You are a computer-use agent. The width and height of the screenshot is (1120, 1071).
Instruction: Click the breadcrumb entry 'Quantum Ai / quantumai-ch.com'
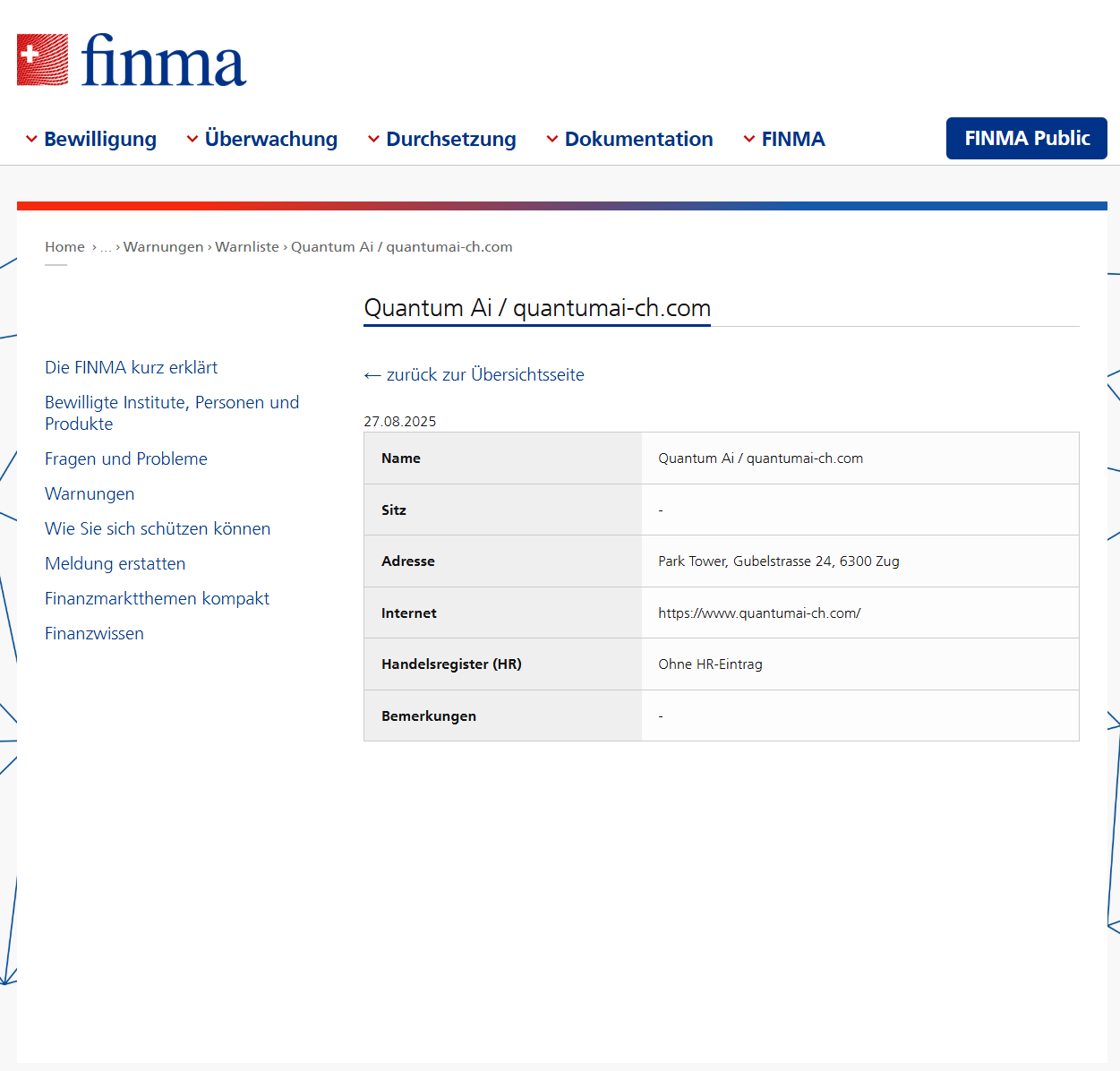pyautogui.click(x=402, y=247)
